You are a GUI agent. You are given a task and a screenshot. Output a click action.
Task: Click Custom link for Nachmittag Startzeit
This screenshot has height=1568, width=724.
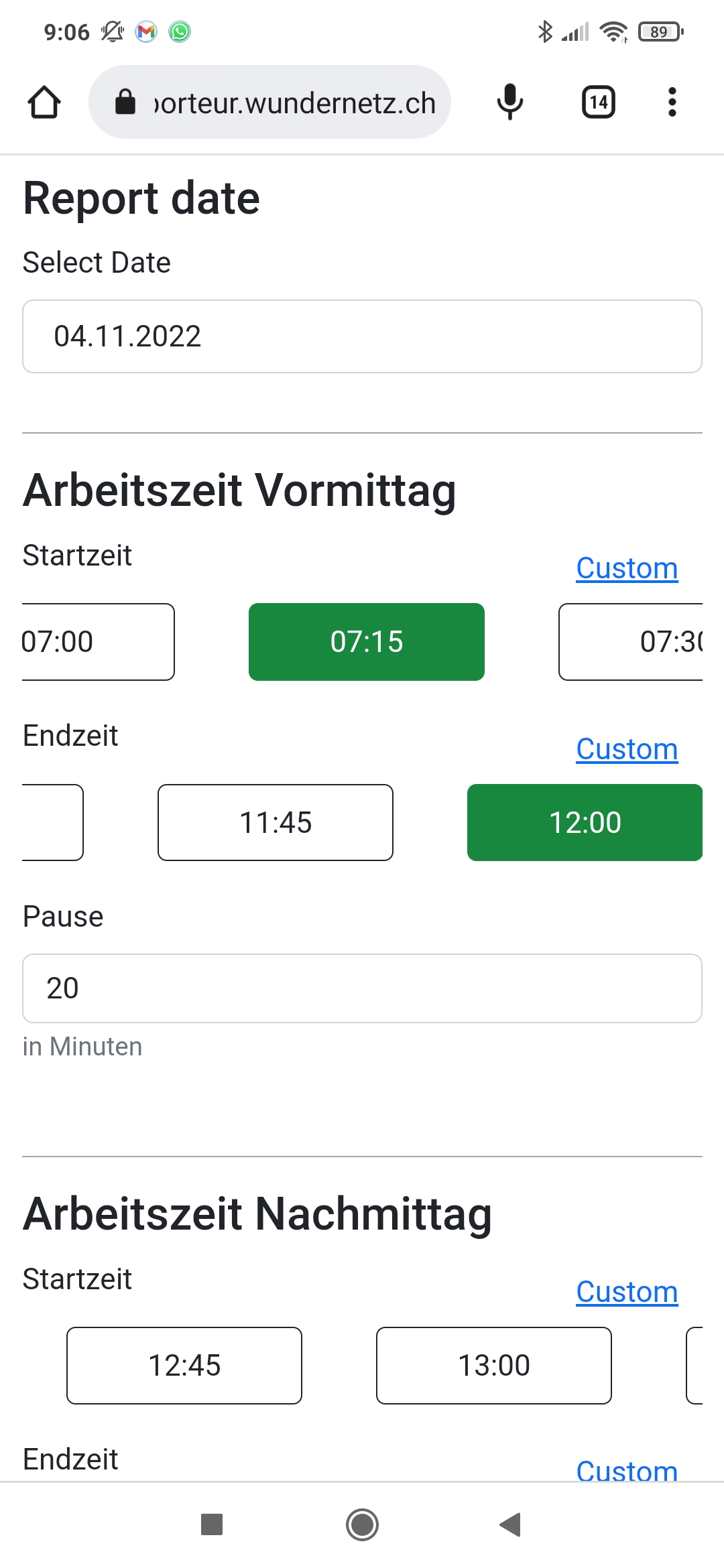[x=627, y=1292]
